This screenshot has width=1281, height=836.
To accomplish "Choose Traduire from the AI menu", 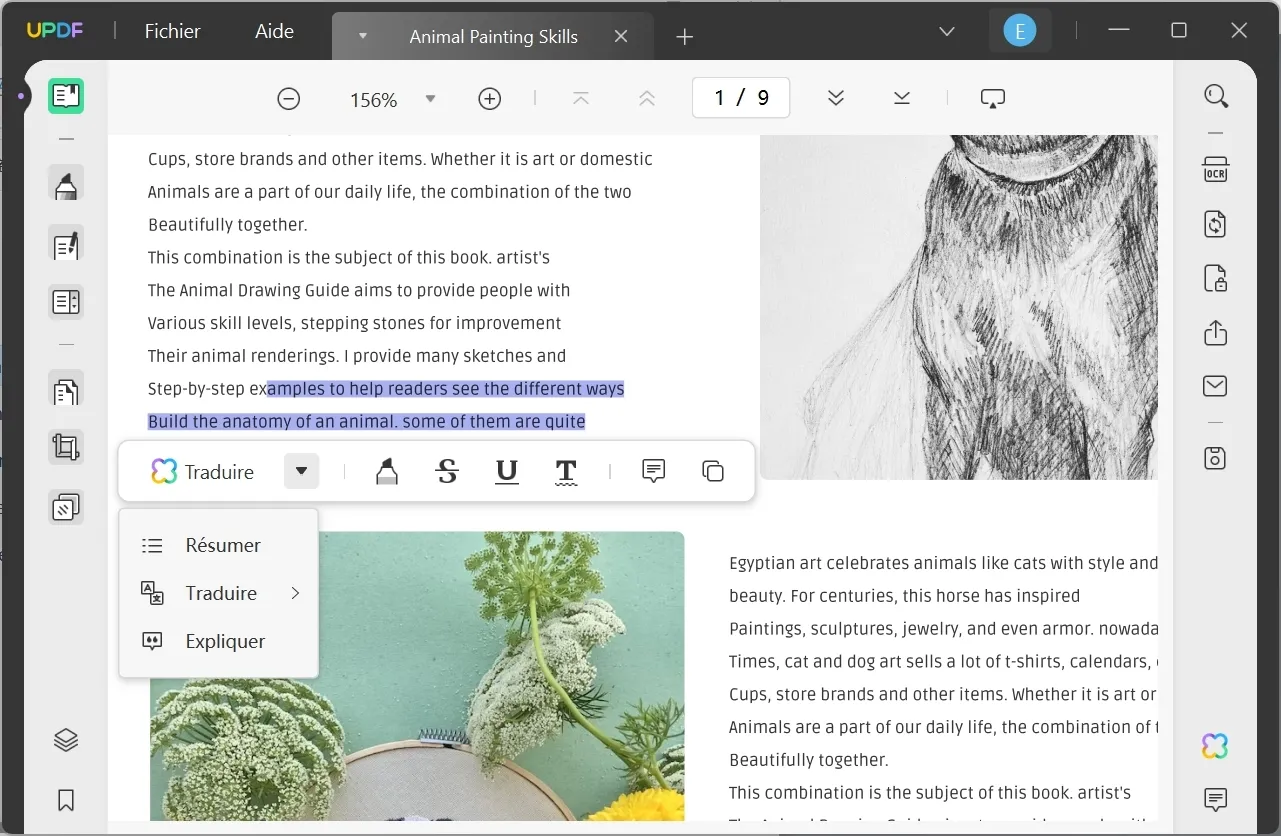I will [x=218, y=593].
